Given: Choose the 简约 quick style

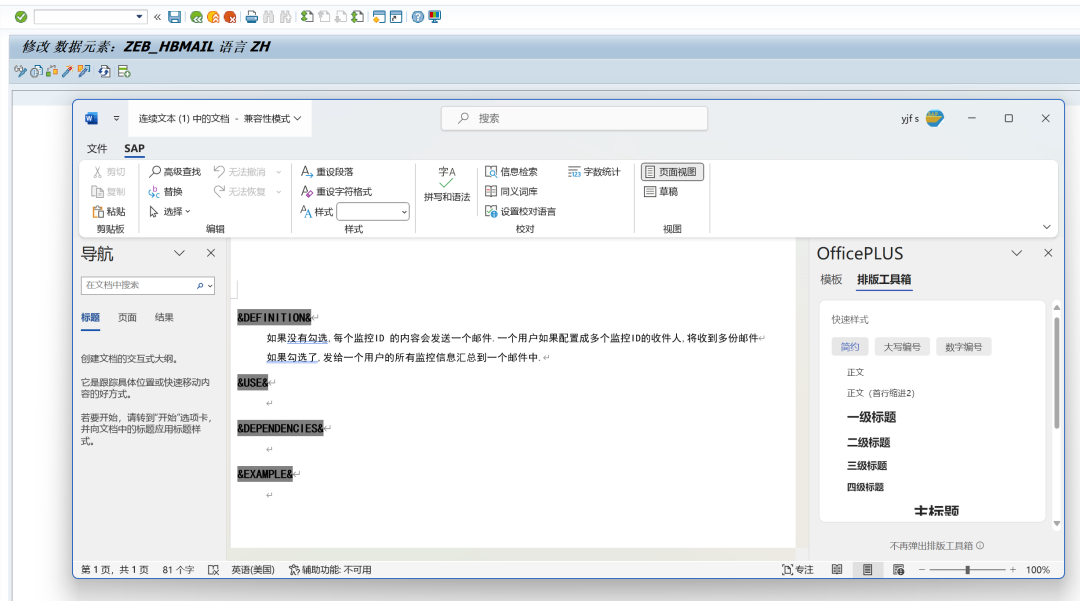Looking at the screenshot, I should (x=849, y=347).
